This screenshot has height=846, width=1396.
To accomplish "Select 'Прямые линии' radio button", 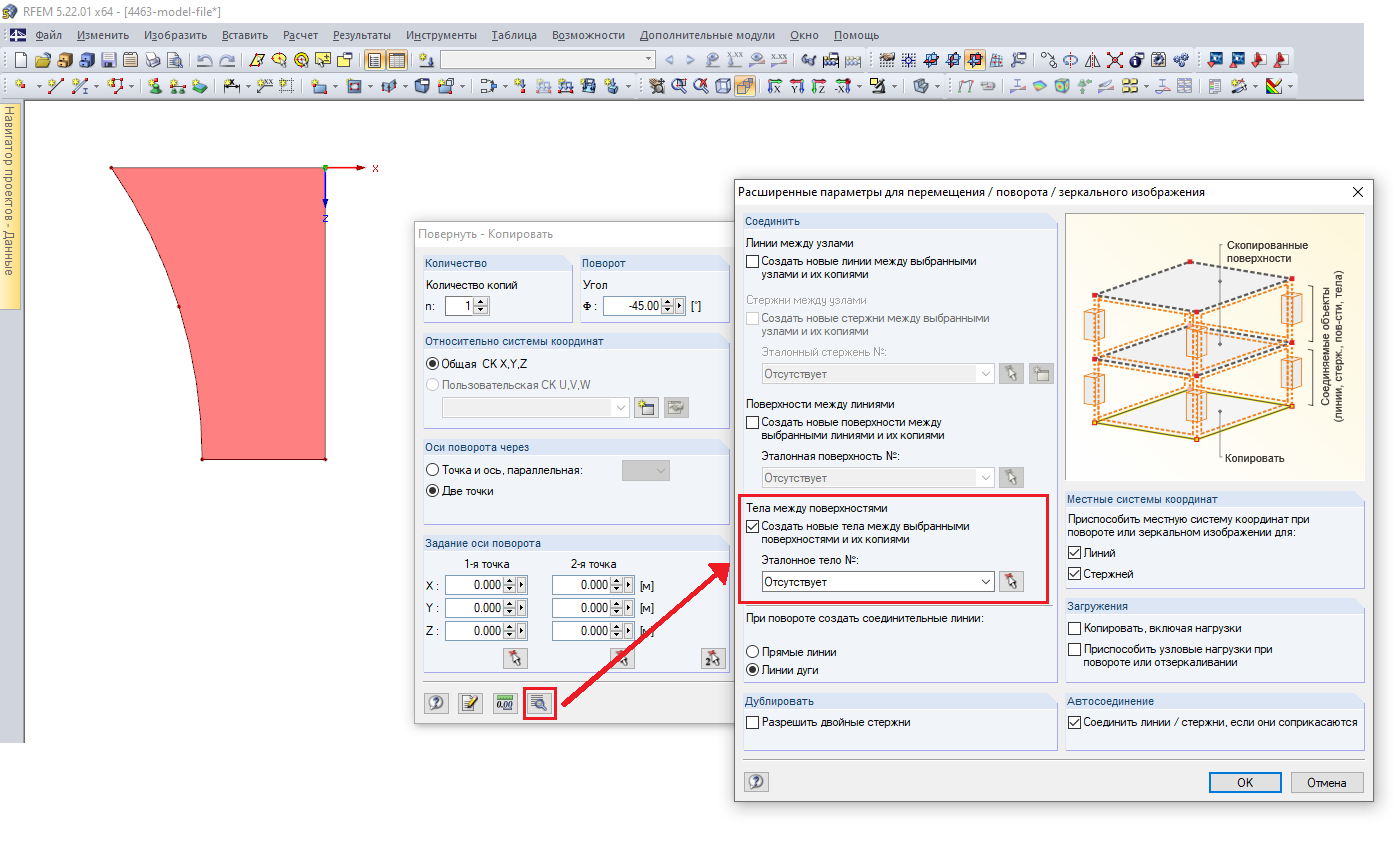I will [x=753, y=652].
